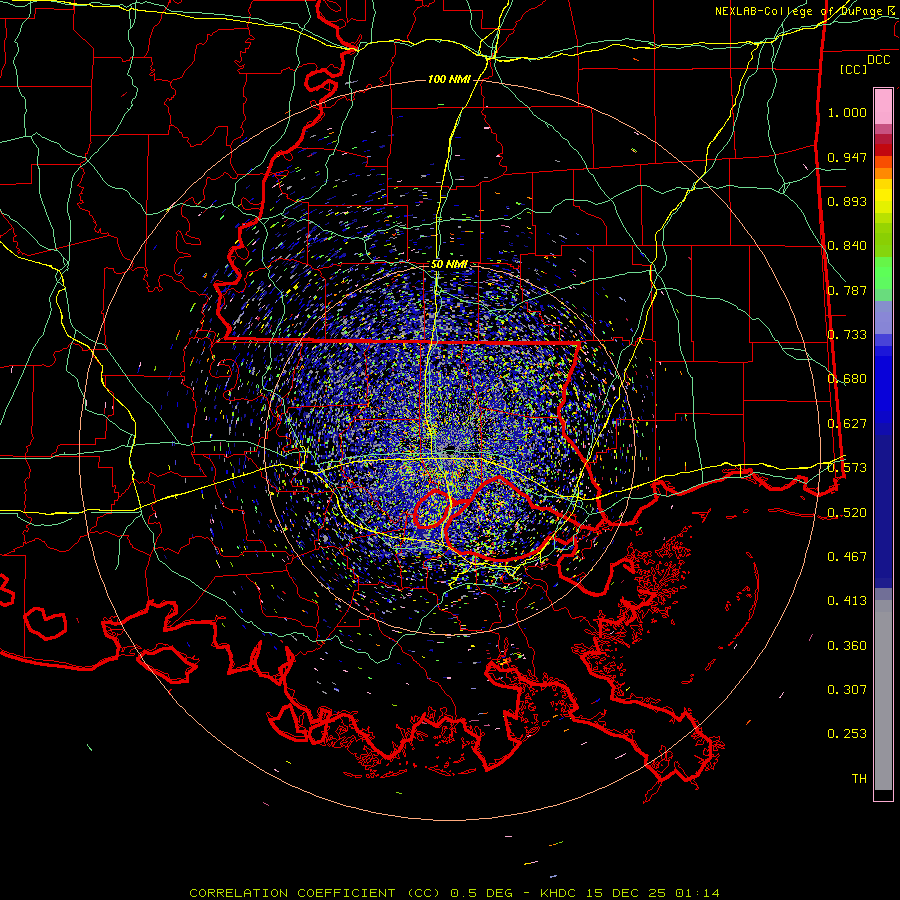This screenshot has height=900, width=900.
Task: Click the 0.893 scale value
Action: (x=847, y=201)
